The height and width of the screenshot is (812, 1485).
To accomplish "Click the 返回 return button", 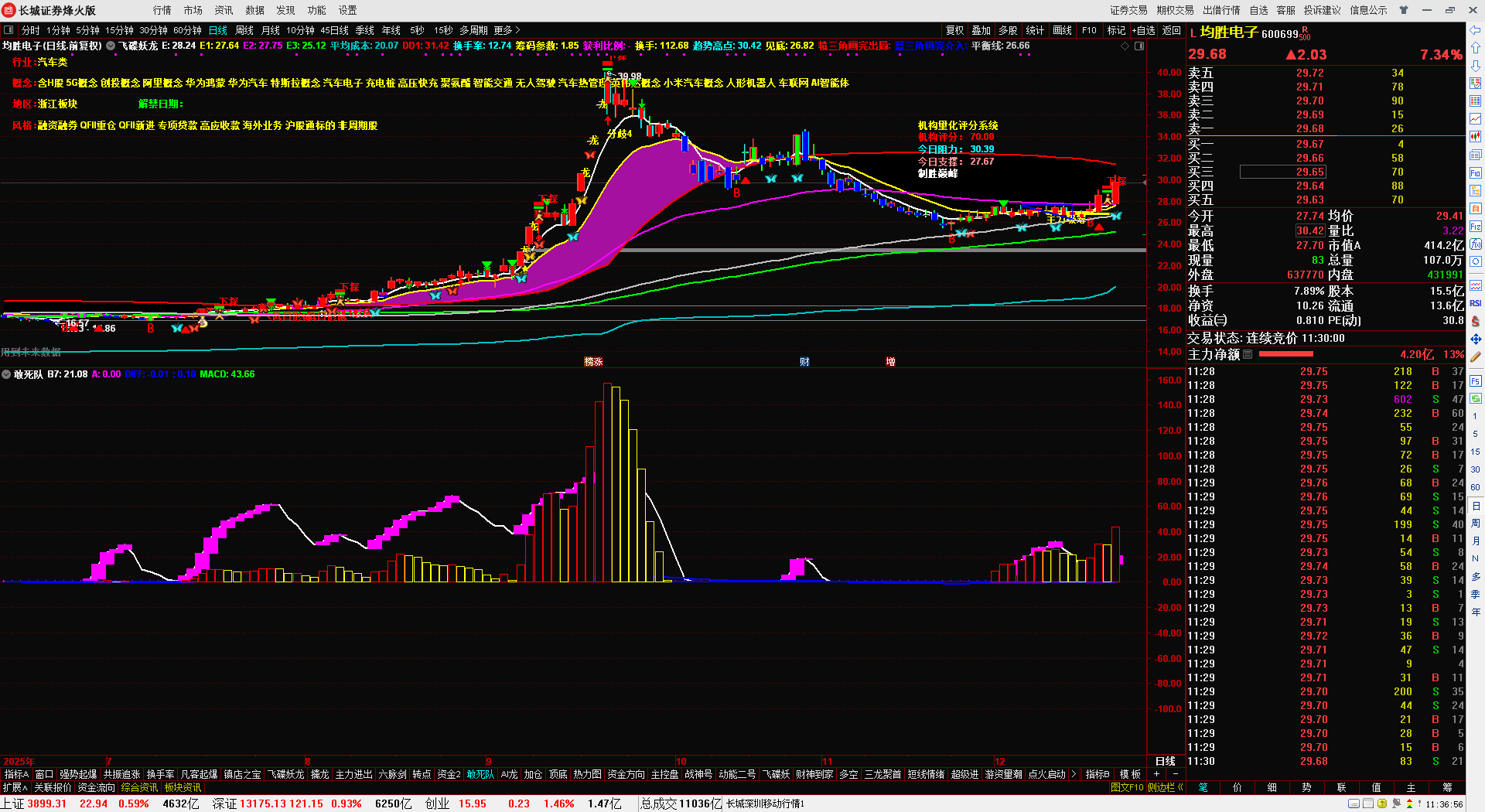I will point(1173,30).
